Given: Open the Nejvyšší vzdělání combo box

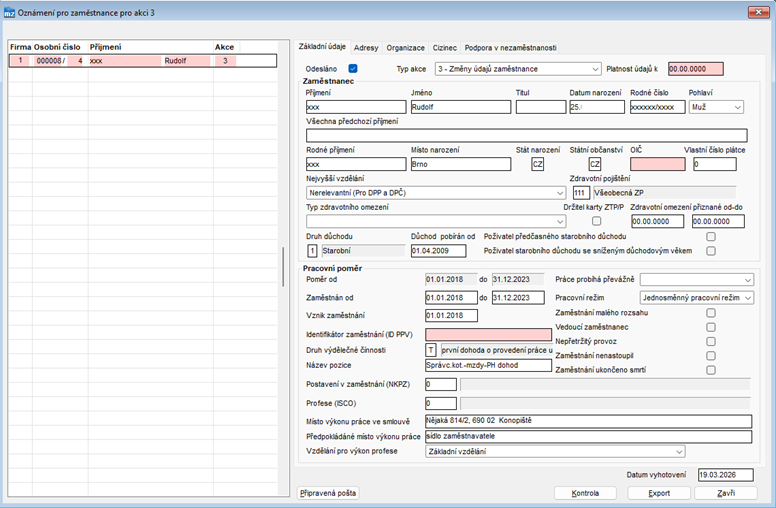Looking at the screenshot, I should pos(436,193).
